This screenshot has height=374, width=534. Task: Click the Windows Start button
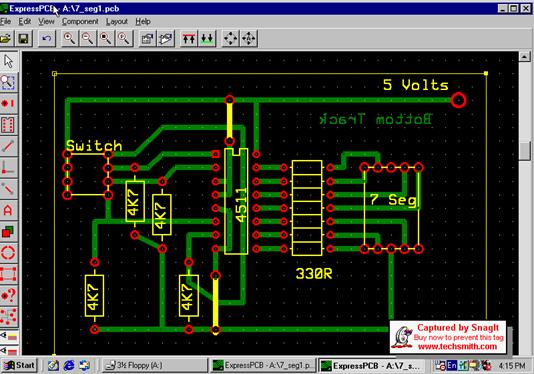[x=19, y=365]
